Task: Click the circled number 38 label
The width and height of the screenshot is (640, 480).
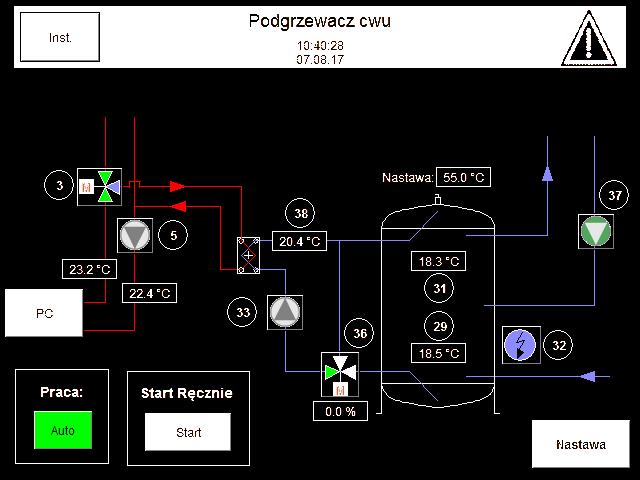Action: [300, 213]
